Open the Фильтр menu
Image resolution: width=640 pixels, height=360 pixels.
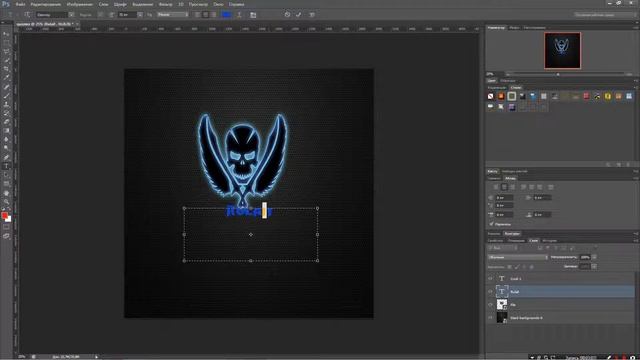165,4
